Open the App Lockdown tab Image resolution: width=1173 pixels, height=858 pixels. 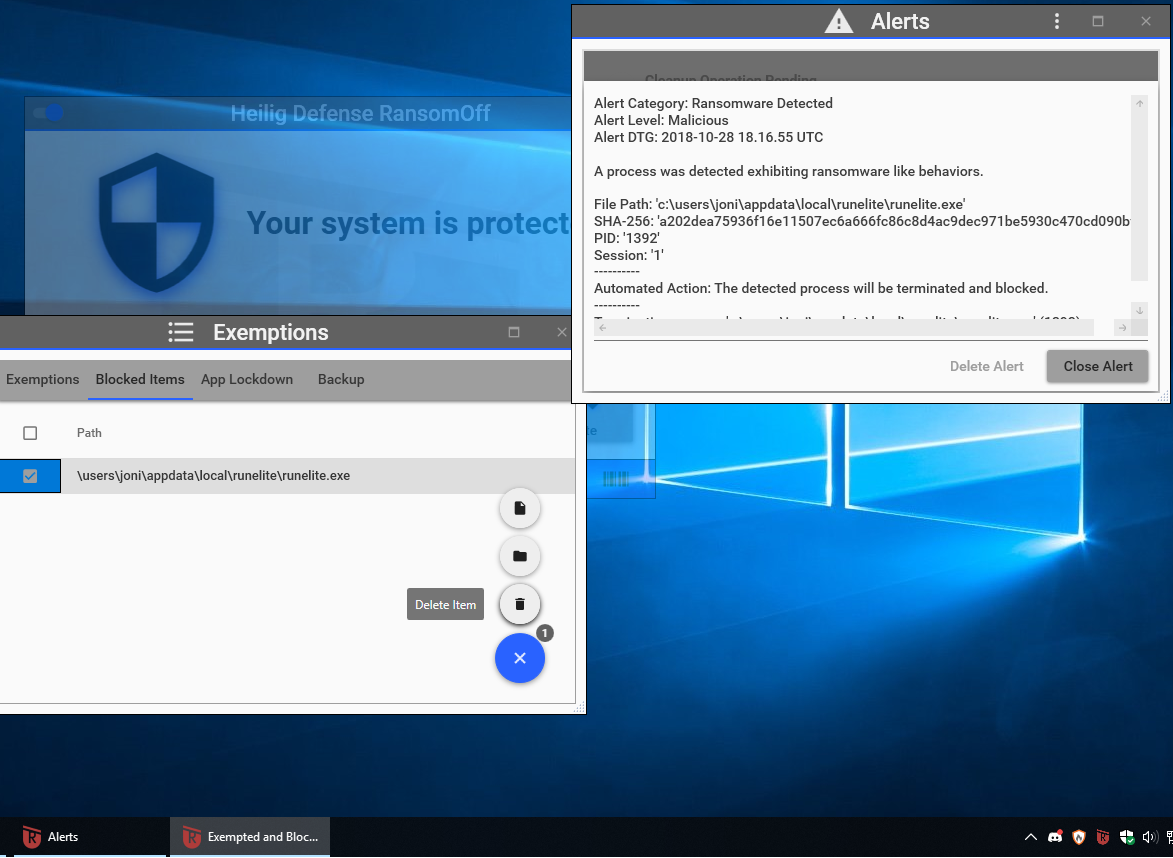(x=247, y=379)
